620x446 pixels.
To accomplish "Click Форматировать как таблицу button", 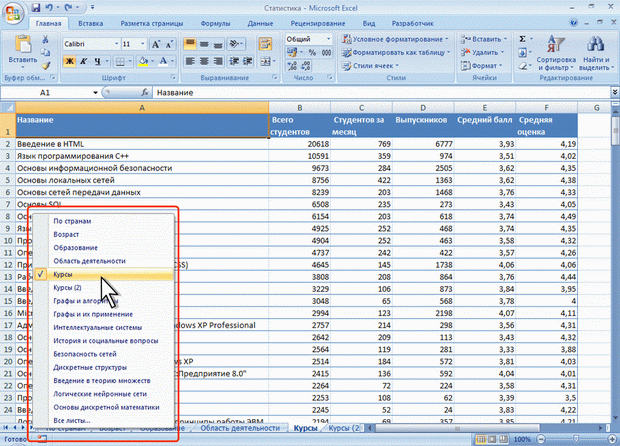I will (400, 53).
